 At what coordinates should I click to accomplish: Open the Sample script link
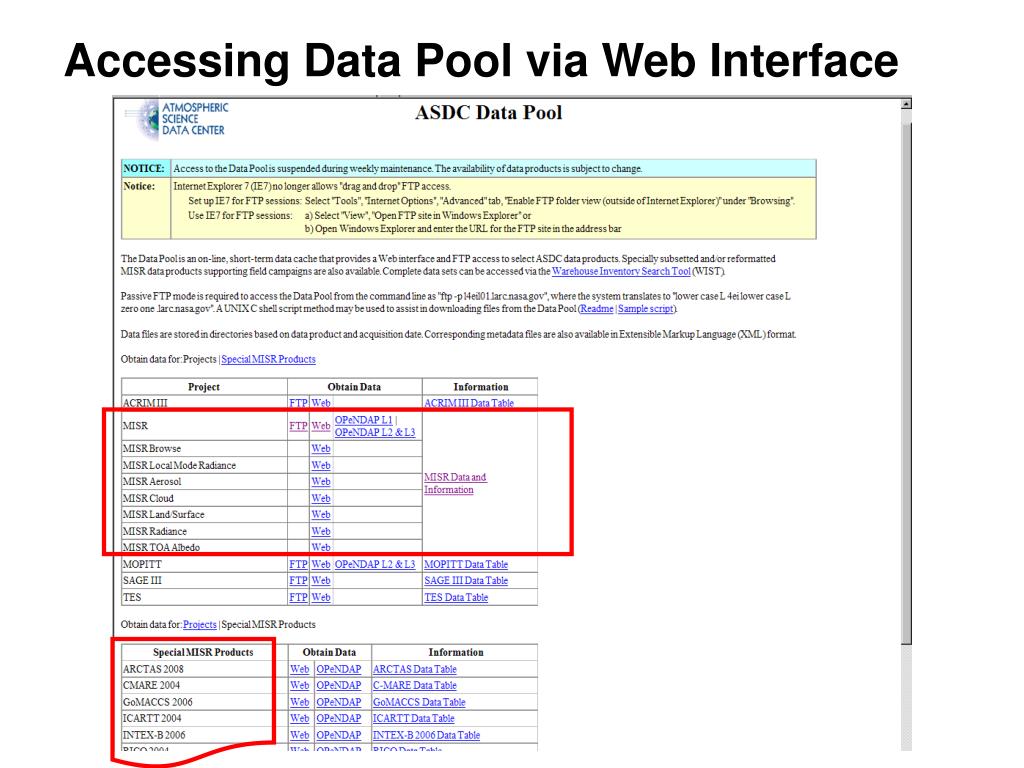[x=646, y=309]
